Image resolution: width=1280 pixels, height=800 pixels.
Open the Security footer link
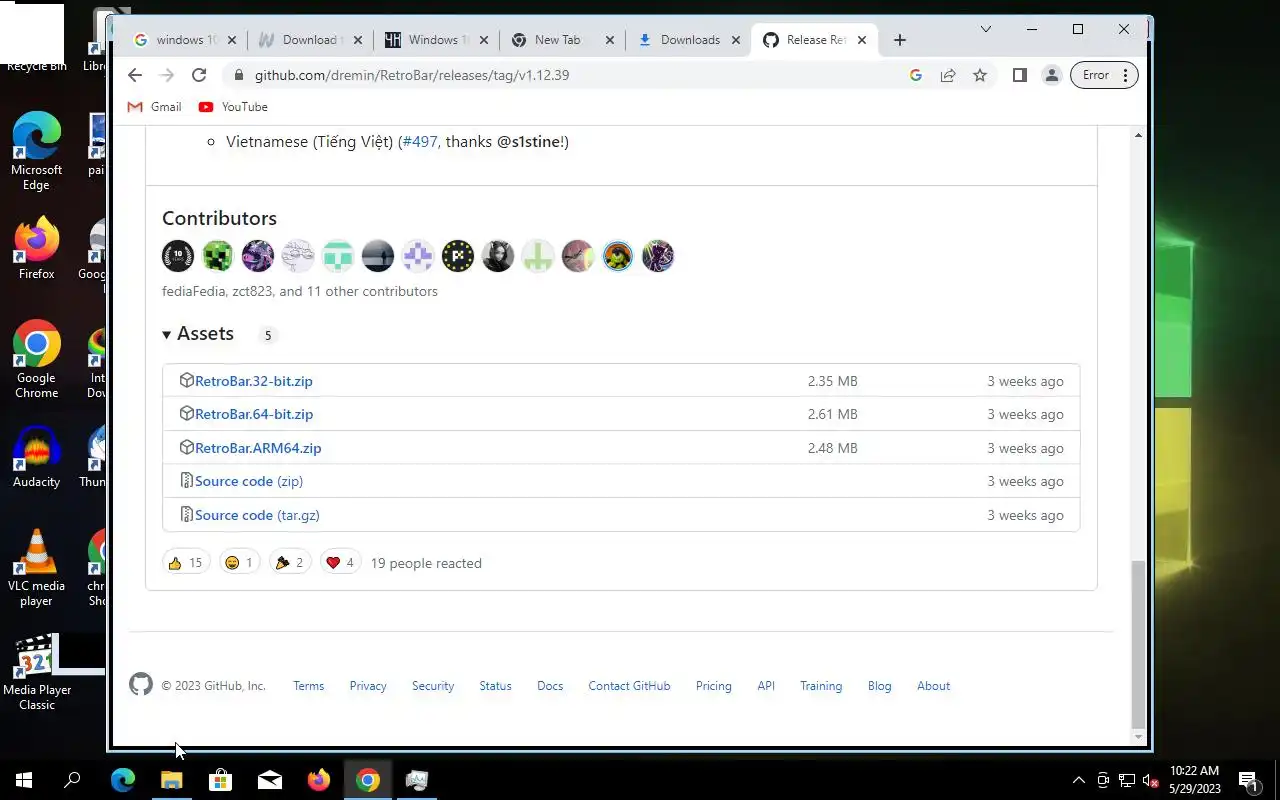click(x=433, y=686)
